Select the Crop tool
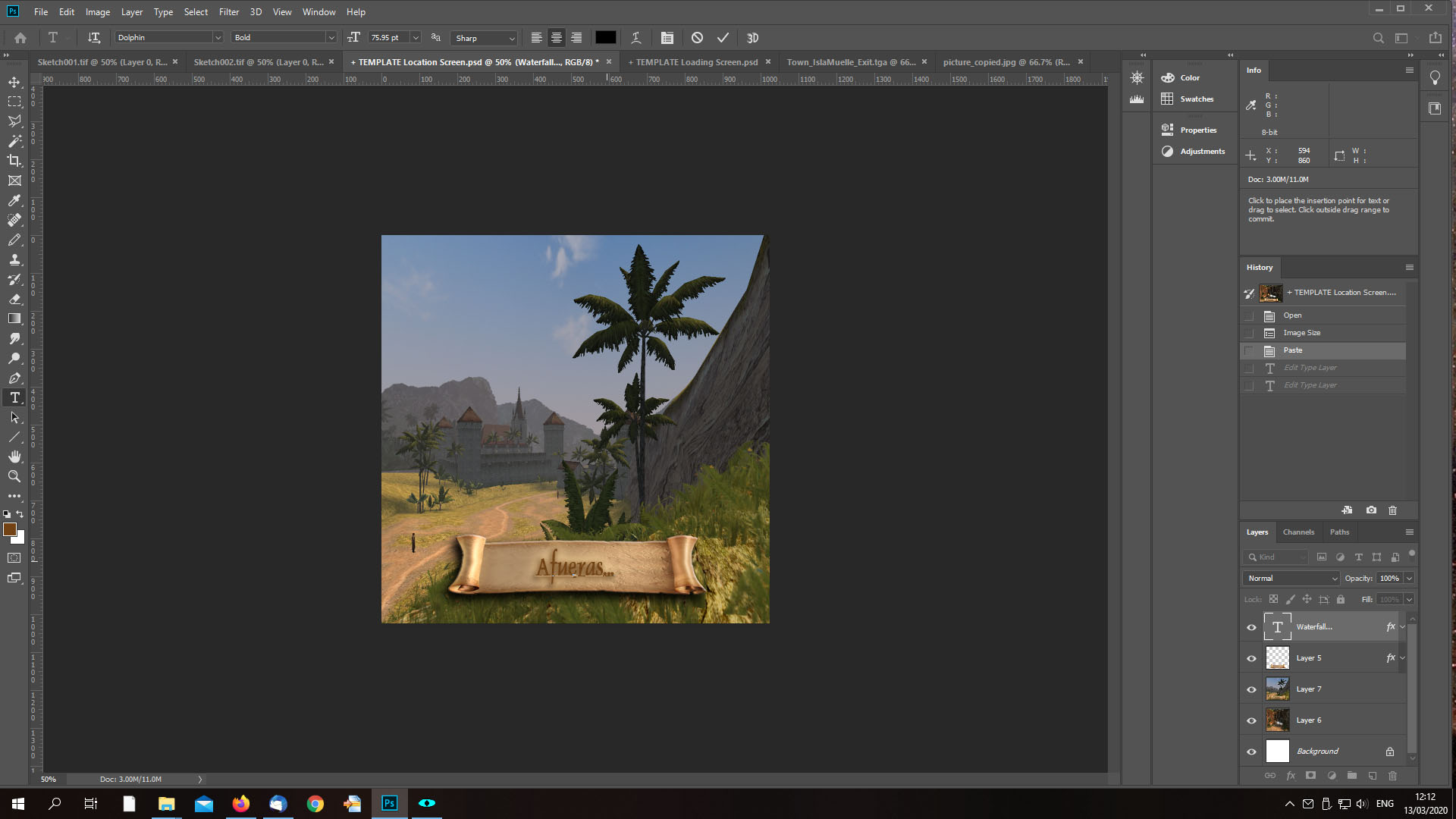 14,161
